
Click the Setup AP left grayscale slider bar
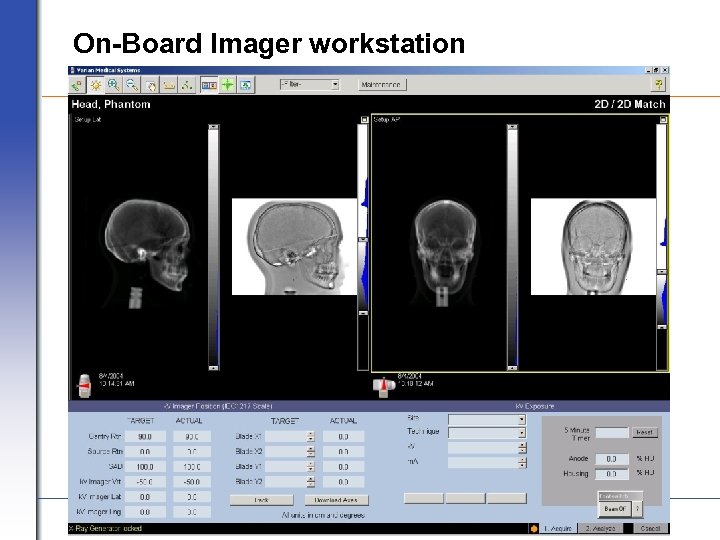[512, 247]
